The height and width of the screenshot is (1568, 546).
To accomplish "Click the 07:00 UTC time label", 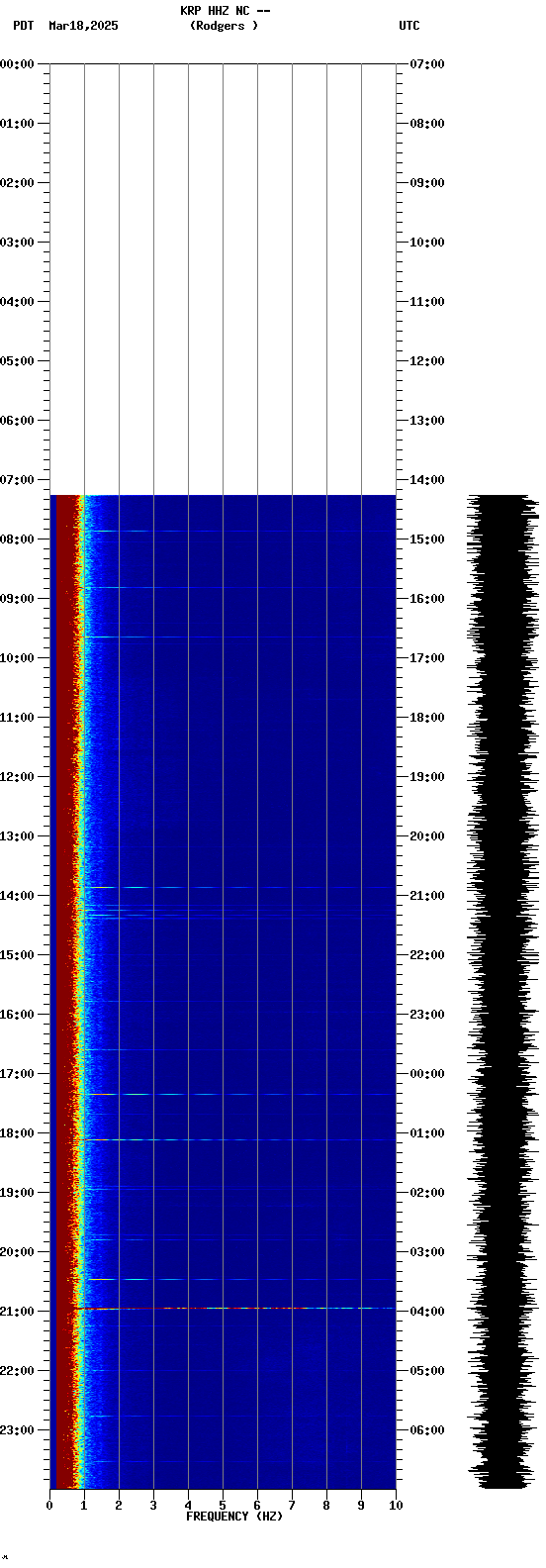I will tap(427, 64).
